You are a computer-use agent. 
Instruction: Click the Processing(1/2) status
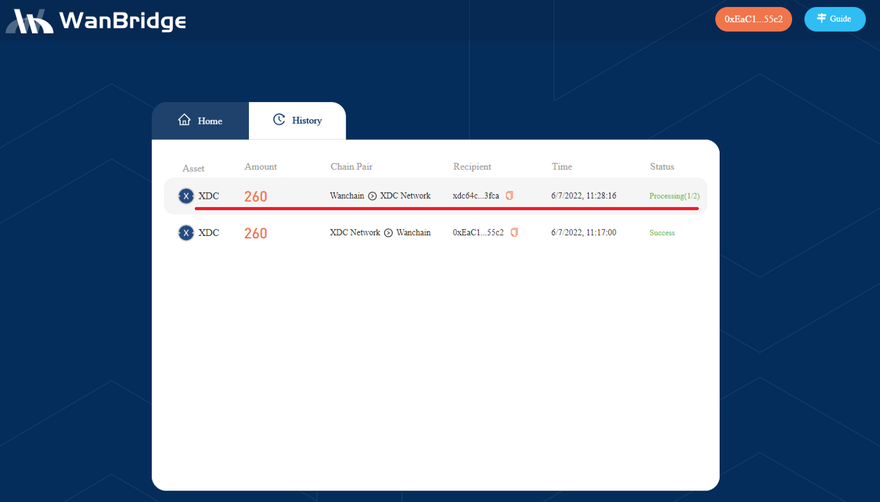tap(674, 196)
